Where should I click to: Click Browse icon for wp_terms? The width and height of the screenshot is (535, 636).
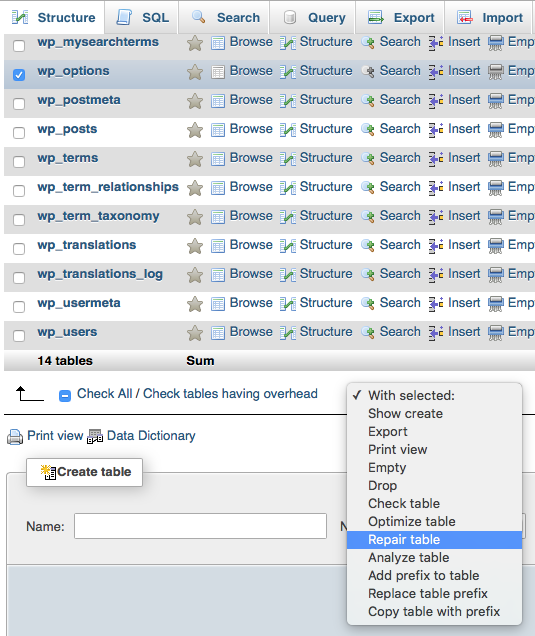pos(218,159)
